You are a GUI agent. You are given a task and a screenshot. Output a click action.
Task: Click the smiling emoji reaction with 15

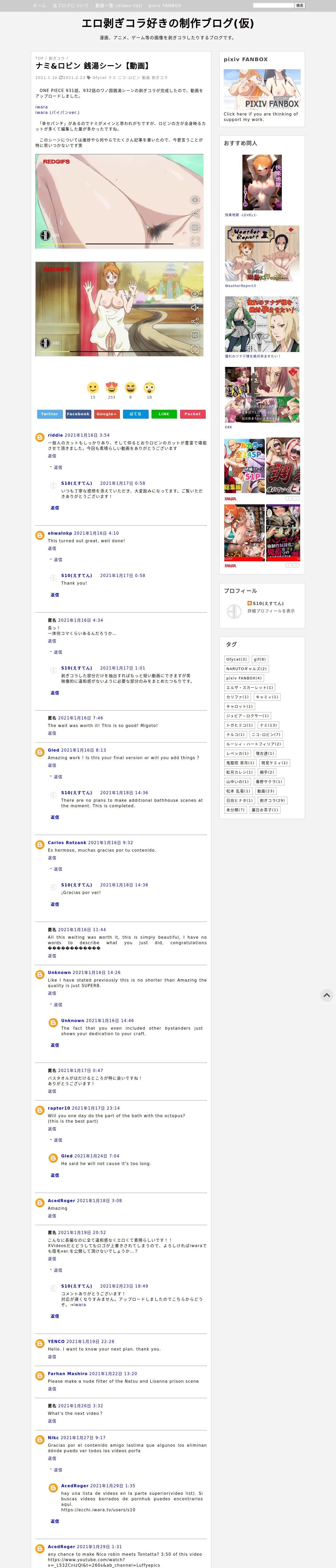point(93,388)
